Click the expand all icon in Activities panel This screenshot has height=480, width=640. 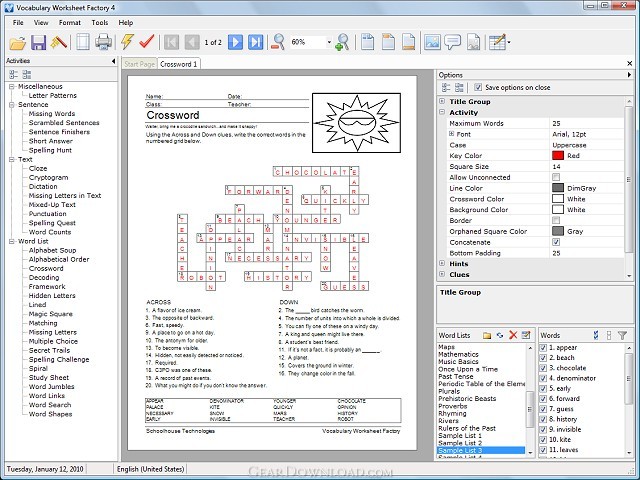click(13, 74)
